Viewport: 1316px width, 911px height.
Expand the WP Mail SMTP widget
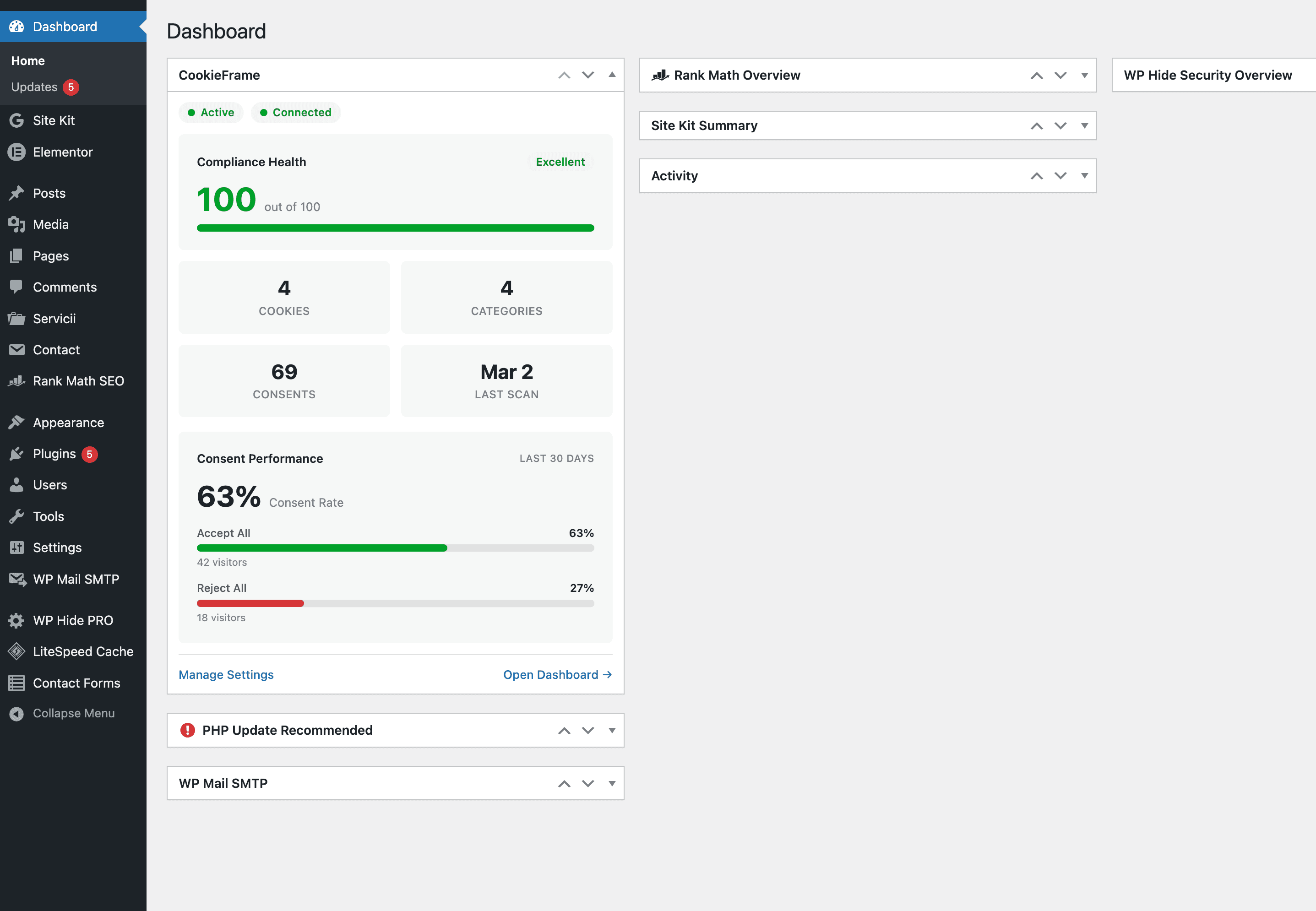tap(612, 783)
